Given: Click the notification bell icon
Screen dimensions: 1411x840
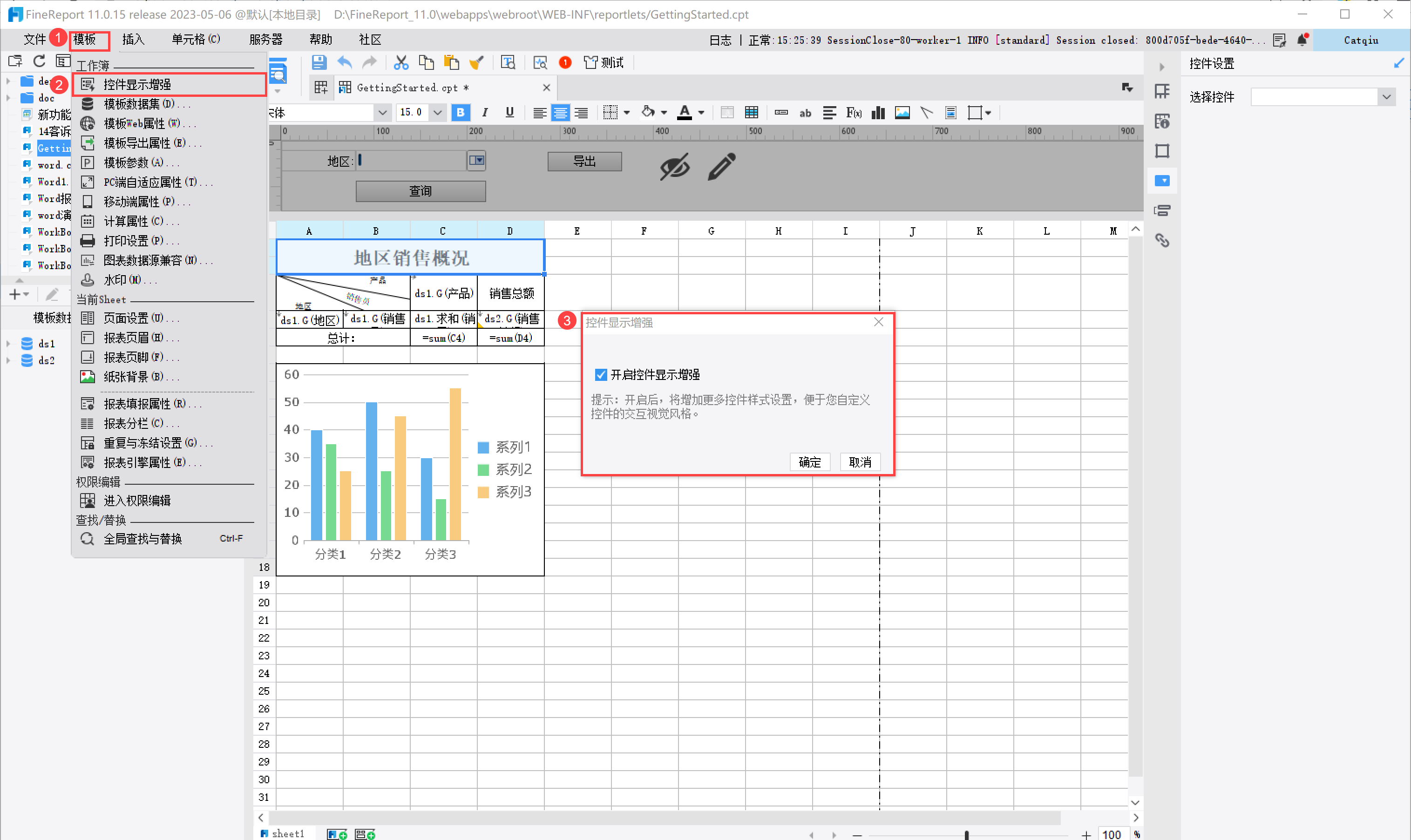Looking at the screenshot, I should (1302, 40).
